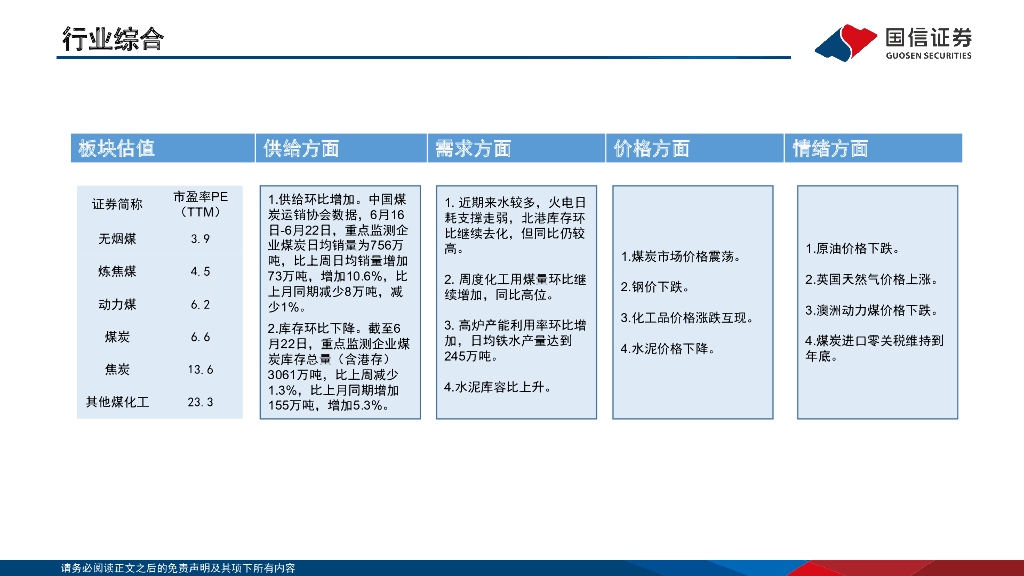Click the 市盈率PE (TTM) header cell
Image resolution: width=1024 pixels, height=576 pixels.
[x=200, y=204]
